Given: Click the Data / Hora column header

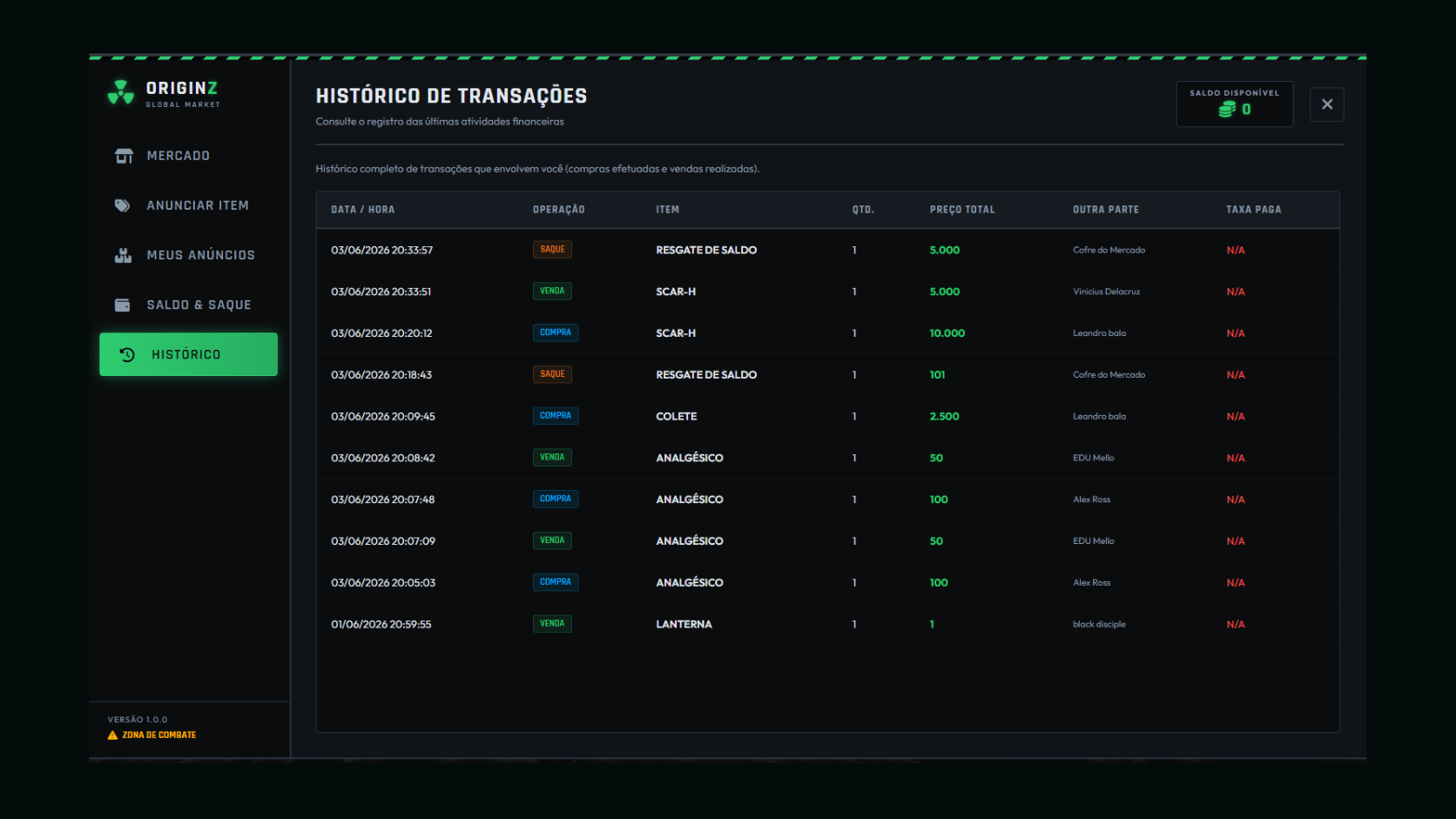Looking at the screenshot, I should point(363,210).
